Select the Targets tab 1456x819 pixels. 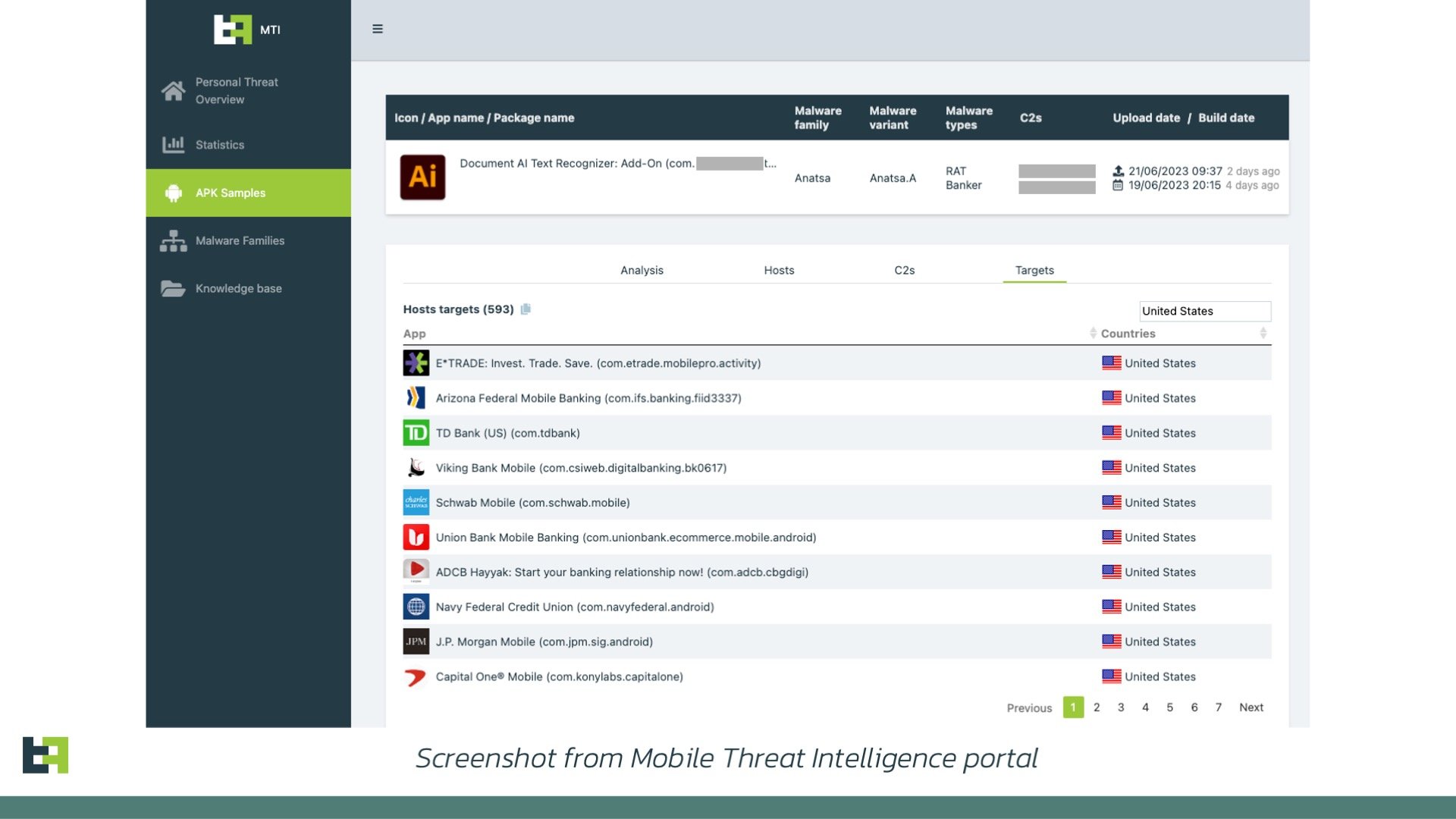[x=1034, y=270]
